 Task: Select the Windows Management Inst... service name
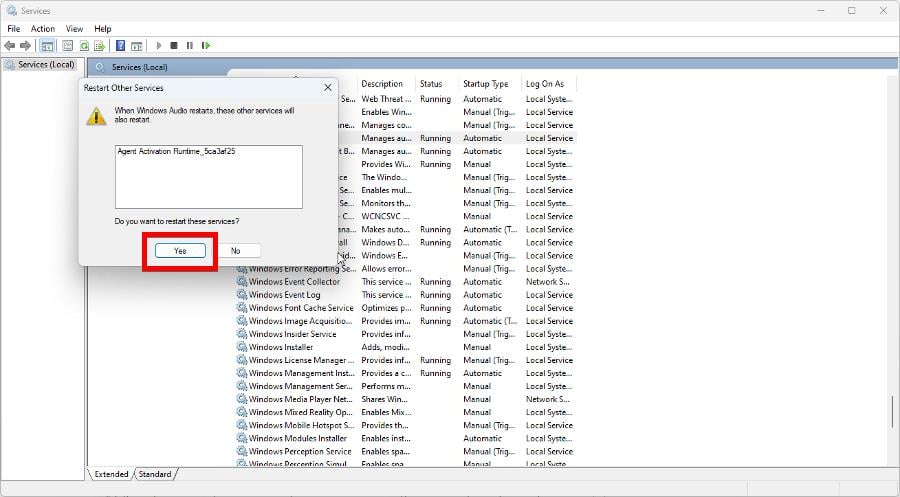pos(301,373)
